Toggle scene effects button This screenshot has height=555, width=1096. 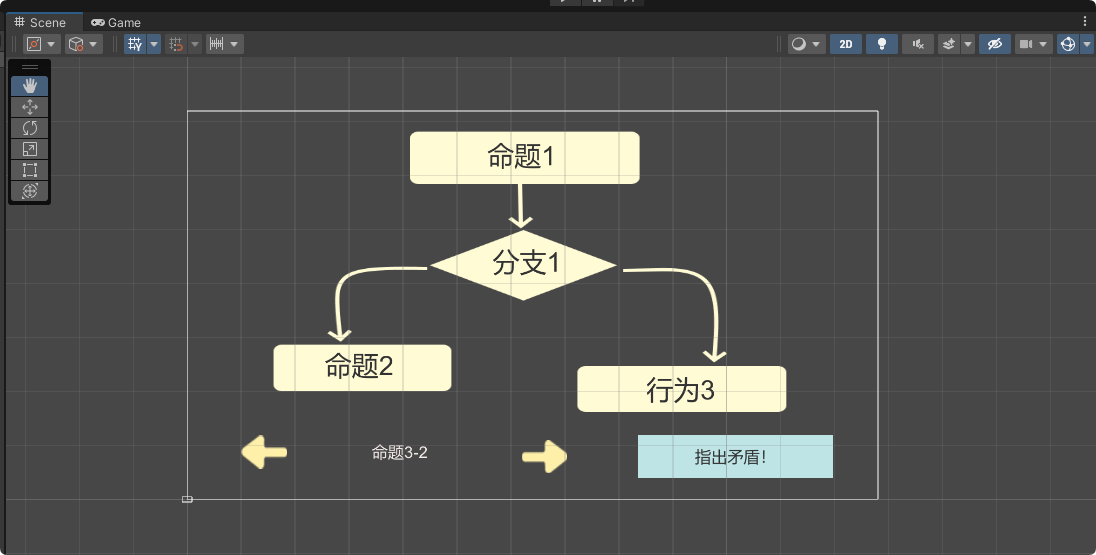pyautogui.click(x=949, y=44)
